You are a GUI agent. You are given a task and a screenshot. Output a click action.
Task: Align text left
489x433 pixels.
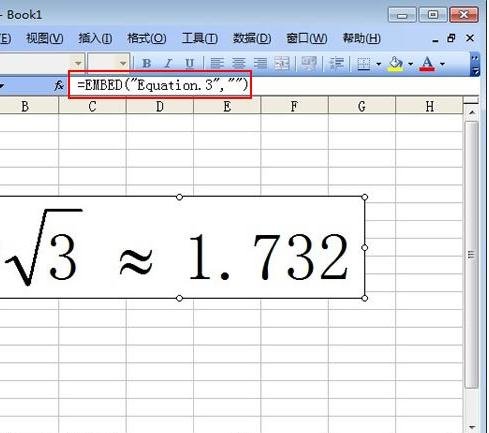pyautogui.click(x=217, y=63)
